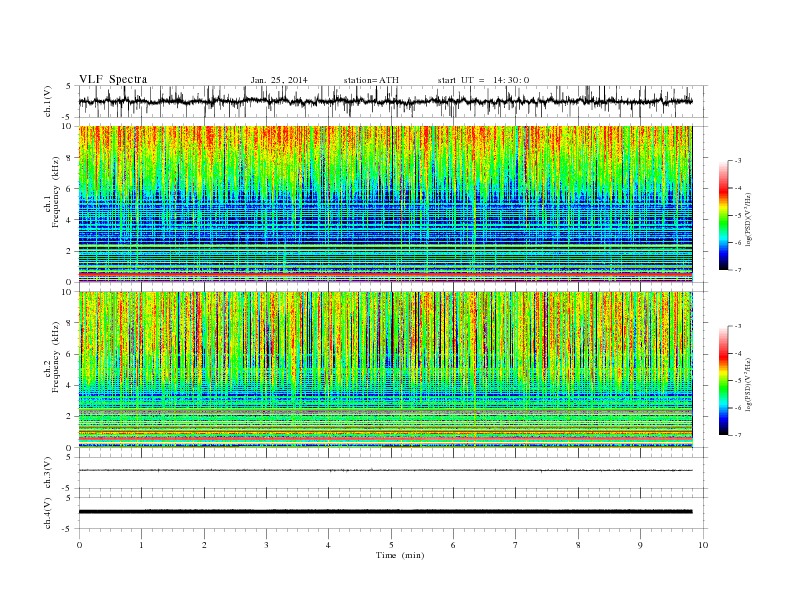Image resolution: width=792 pixels, height=612 pixels.
Task: Click time axis tick label "7"
Action: (x=516, y=545)
